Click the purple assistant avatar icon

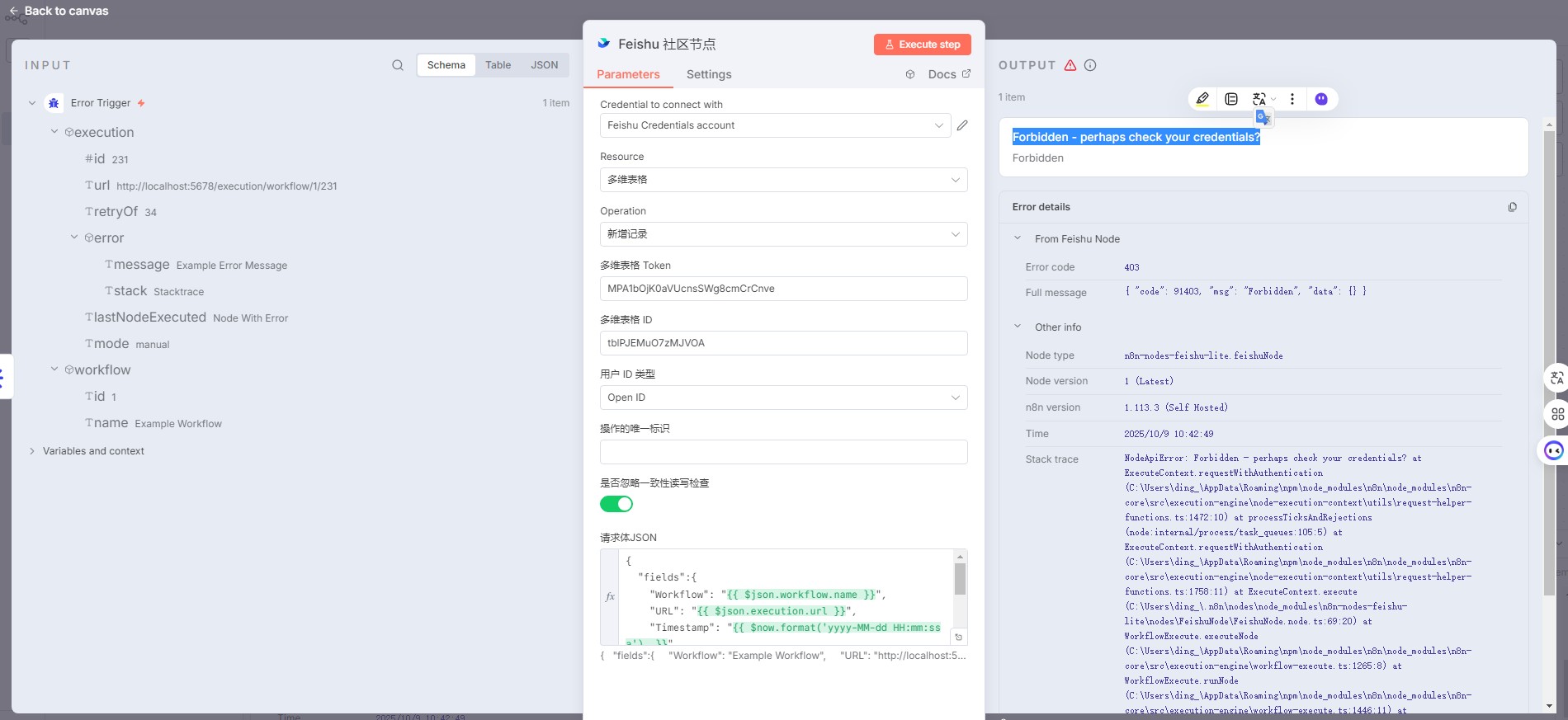pyautogui.click(x=1321, y=99)
